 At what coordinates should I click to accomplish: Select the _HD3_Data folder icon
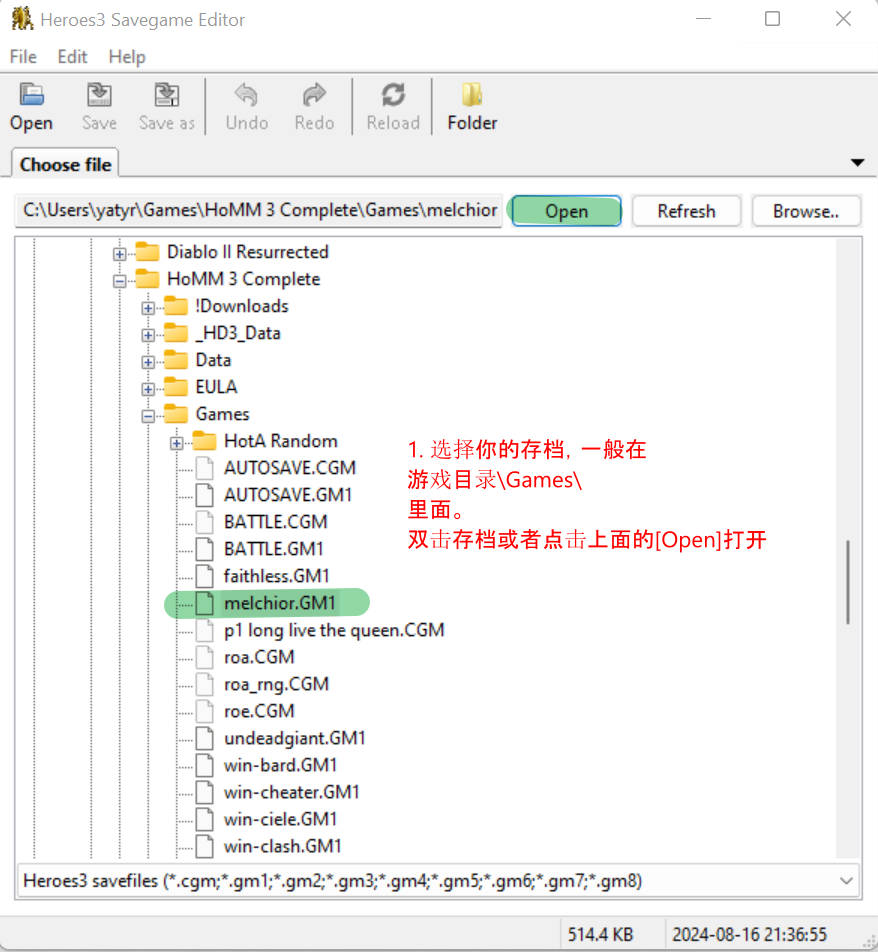(x=176, y=333)
